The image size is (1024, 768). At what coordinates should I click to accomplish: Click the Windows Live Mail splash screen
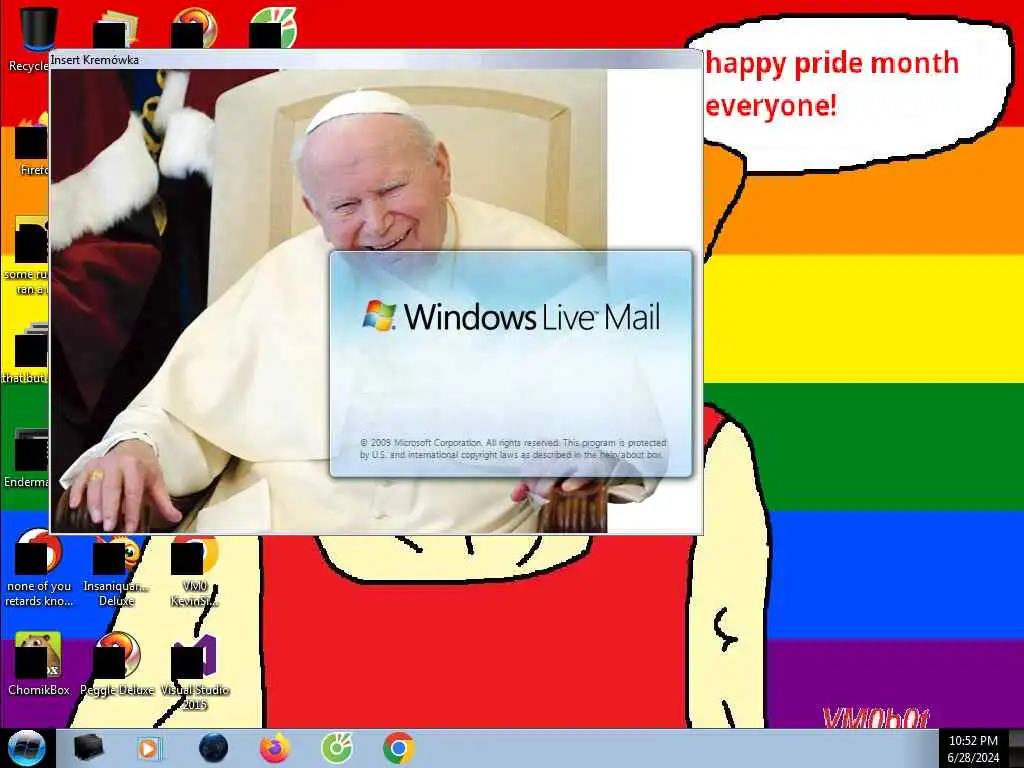511,364
